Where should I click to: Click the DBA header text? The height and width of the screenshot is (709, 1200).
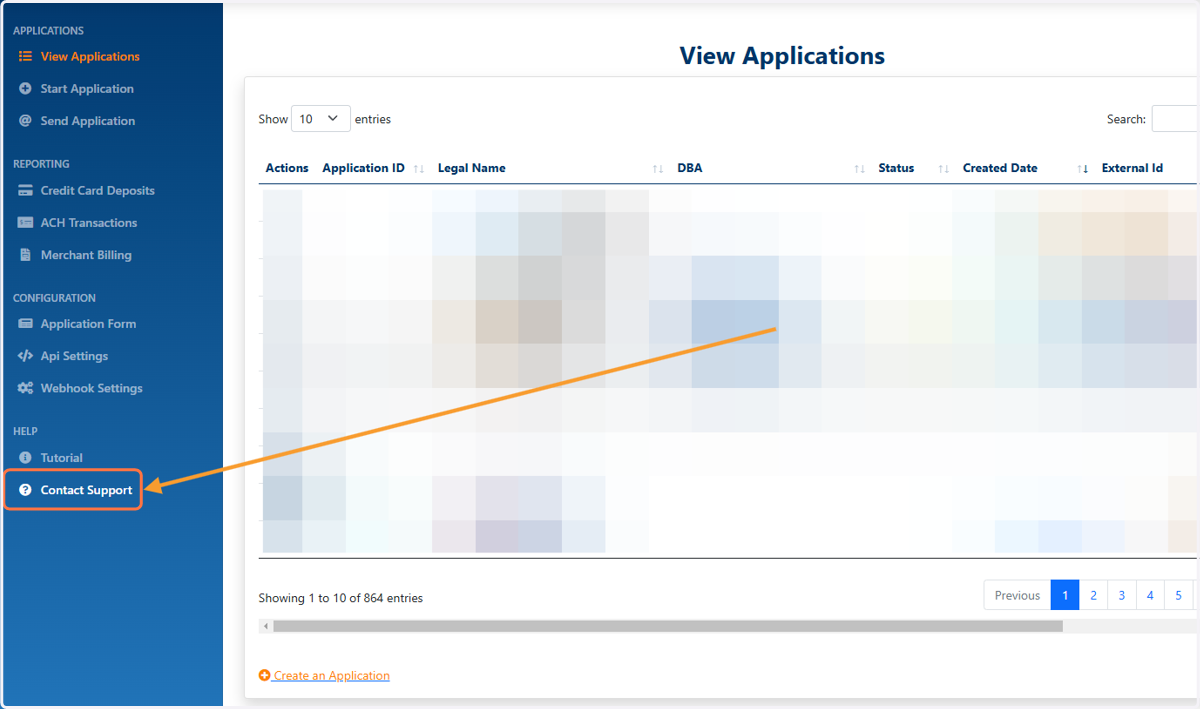point(690,169)
